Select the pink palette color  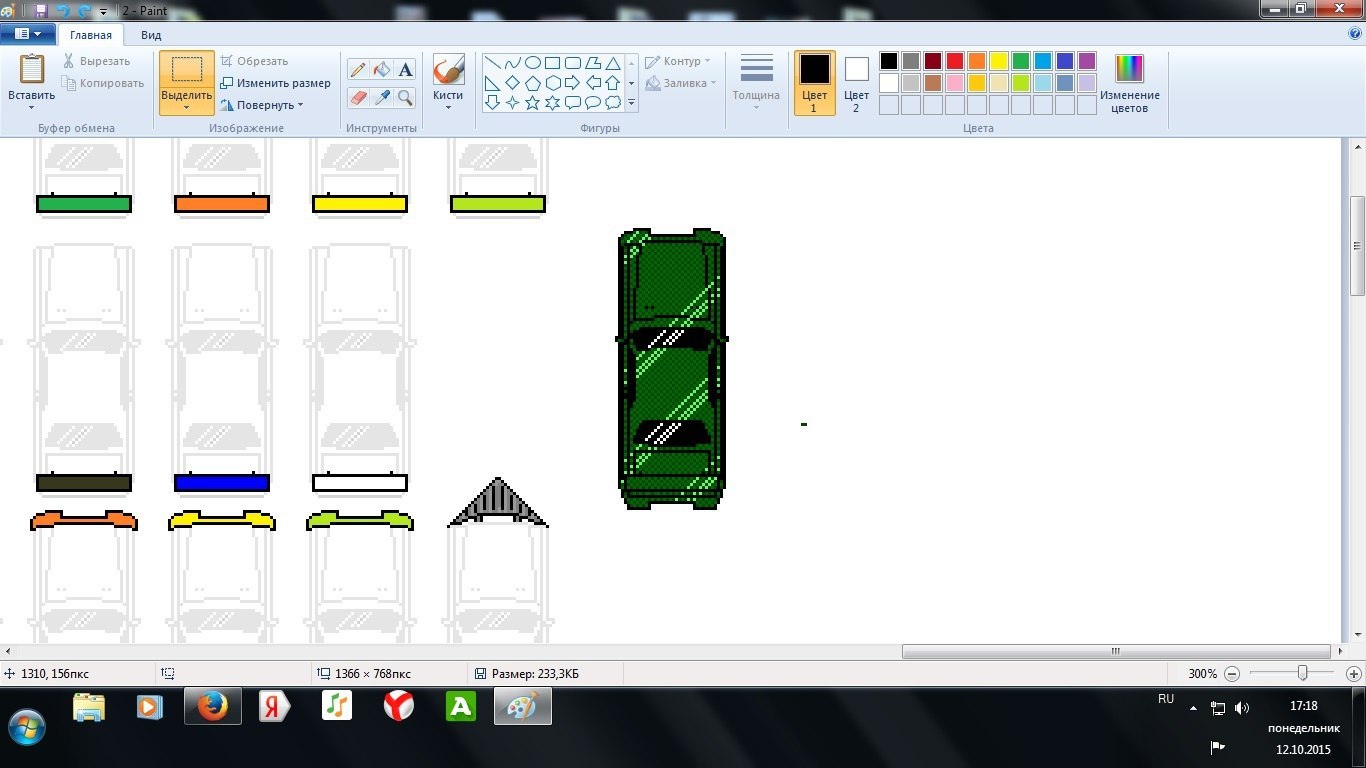[x=955, y=83]
